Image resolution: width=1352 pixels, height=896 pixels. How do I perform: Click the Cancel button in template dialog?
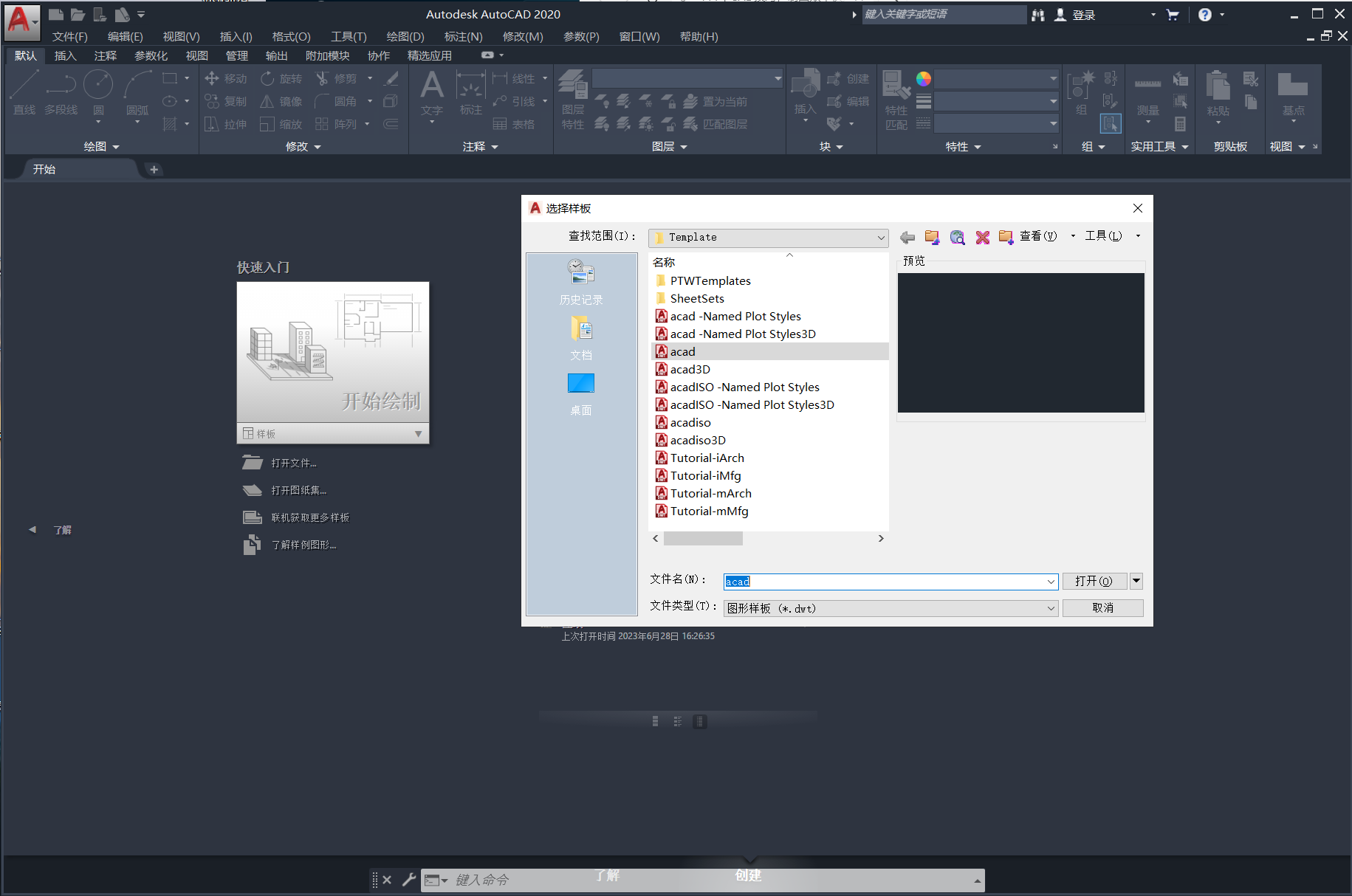(x=1102, y=608)
